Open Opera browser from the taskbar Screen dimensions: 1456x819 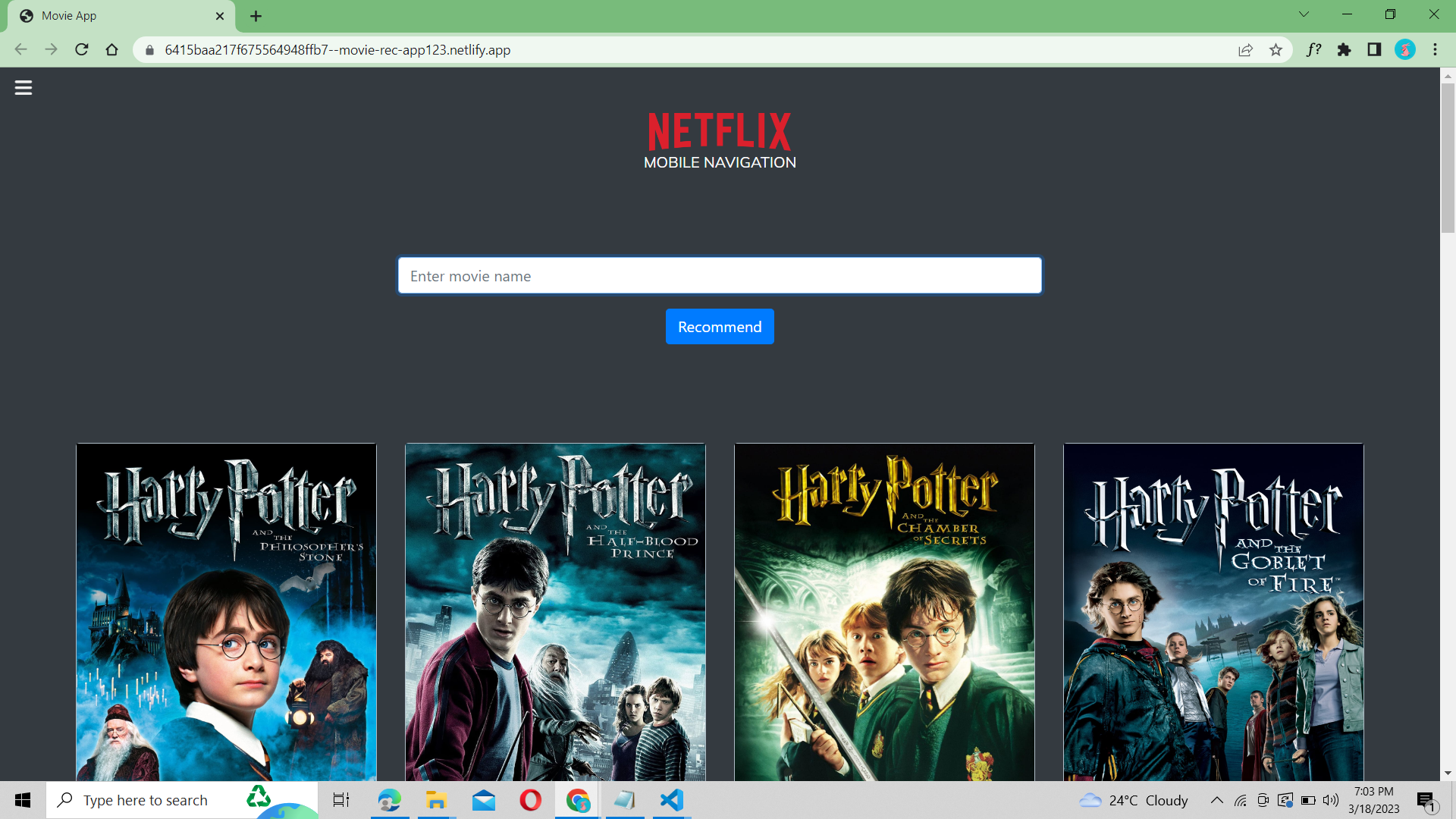pyautogui.click(x=530, y=799)
